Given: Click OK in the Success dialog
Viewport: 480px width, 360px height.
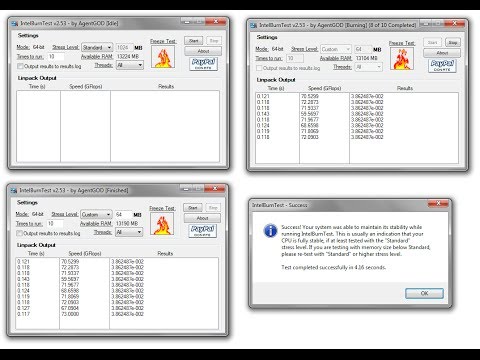Looking at the screenshot, I should [424, 293].
